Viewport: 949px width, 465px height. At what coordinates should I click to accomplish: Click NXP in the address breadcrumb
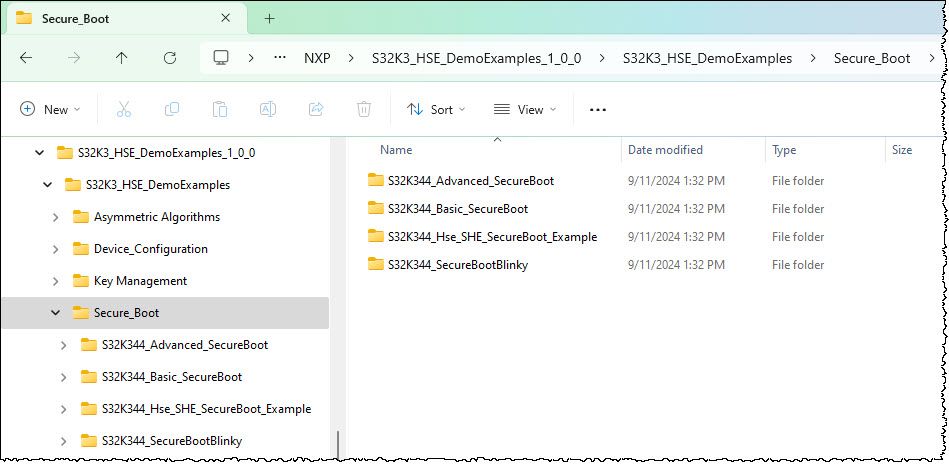point(317,58)
